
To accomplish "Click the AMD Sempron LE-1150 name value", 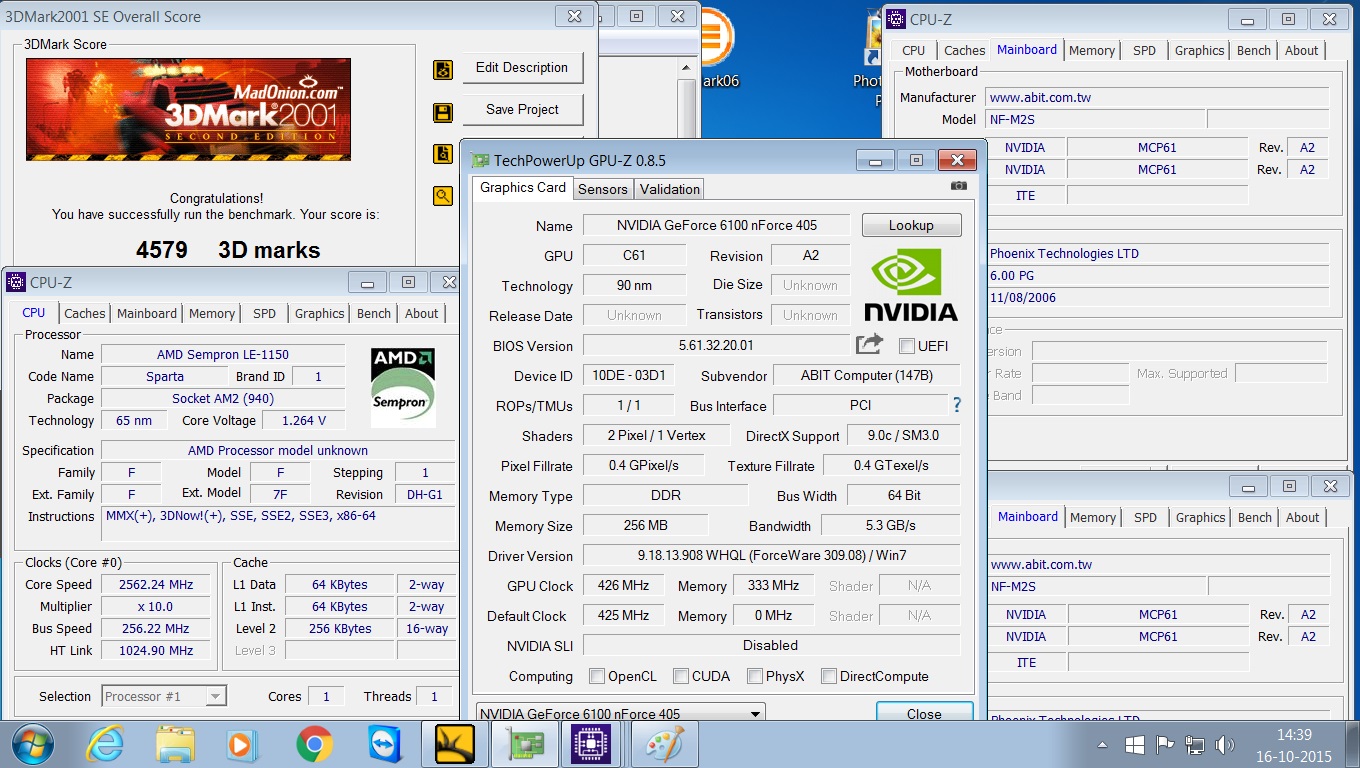I will (223, 354).
